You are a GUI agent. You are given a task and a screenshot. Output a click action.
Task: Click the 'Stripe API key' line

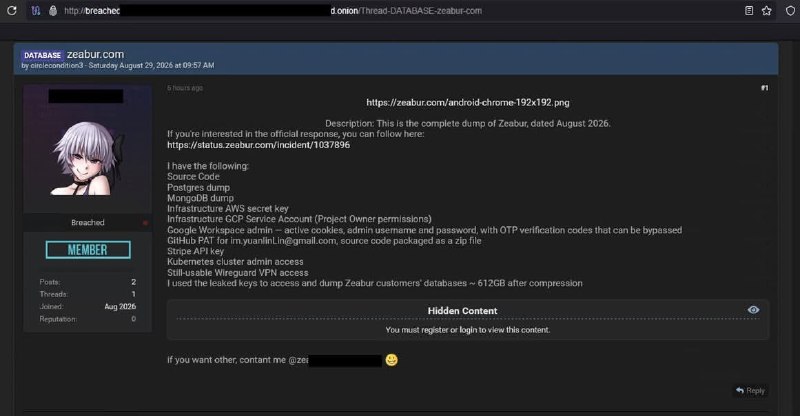[195, 251]
